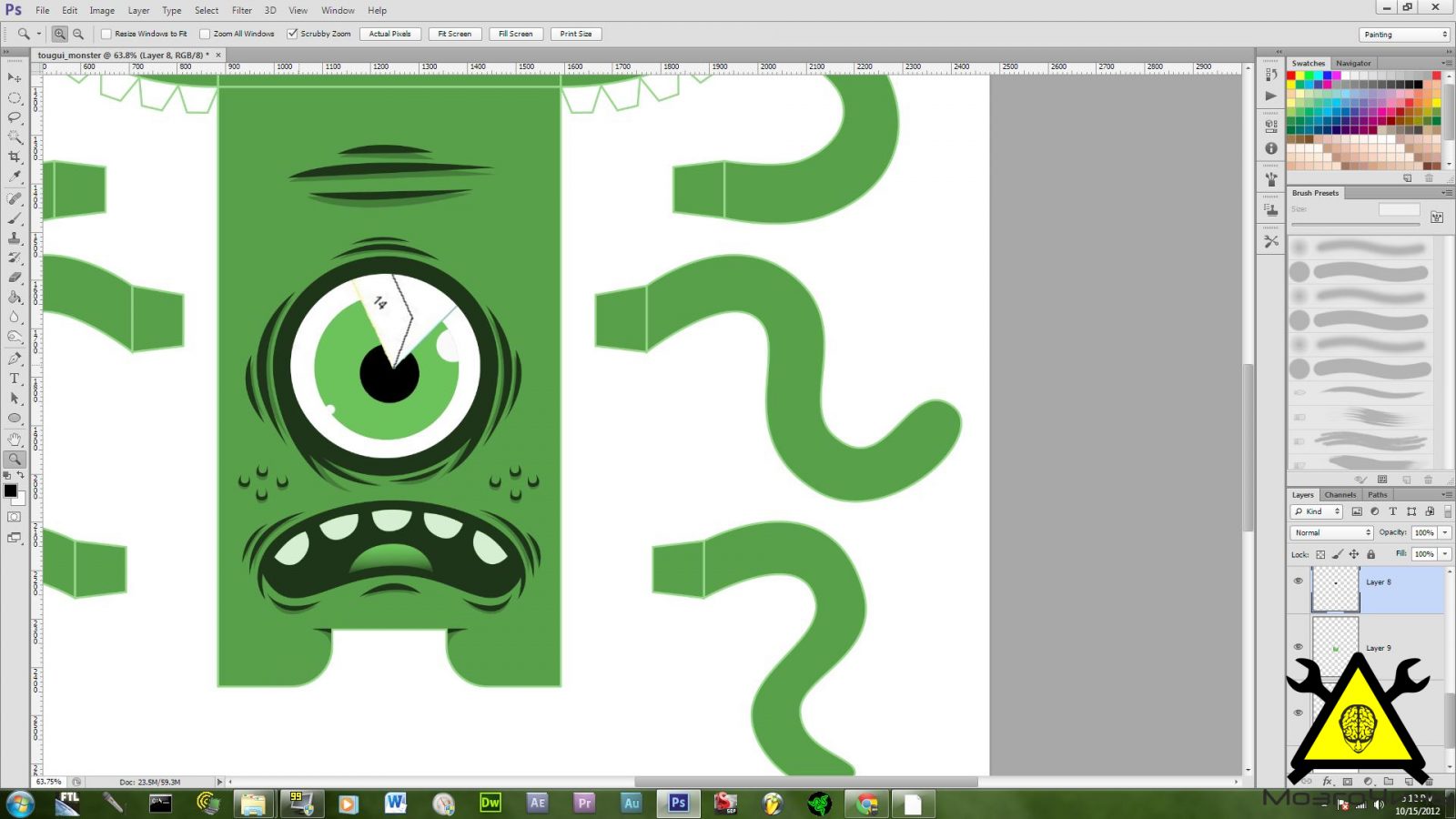Image resolution: width=1456 pixels, height=819 pixels.
Task: Open the Layers panel menu
Action: [1446, 494]
